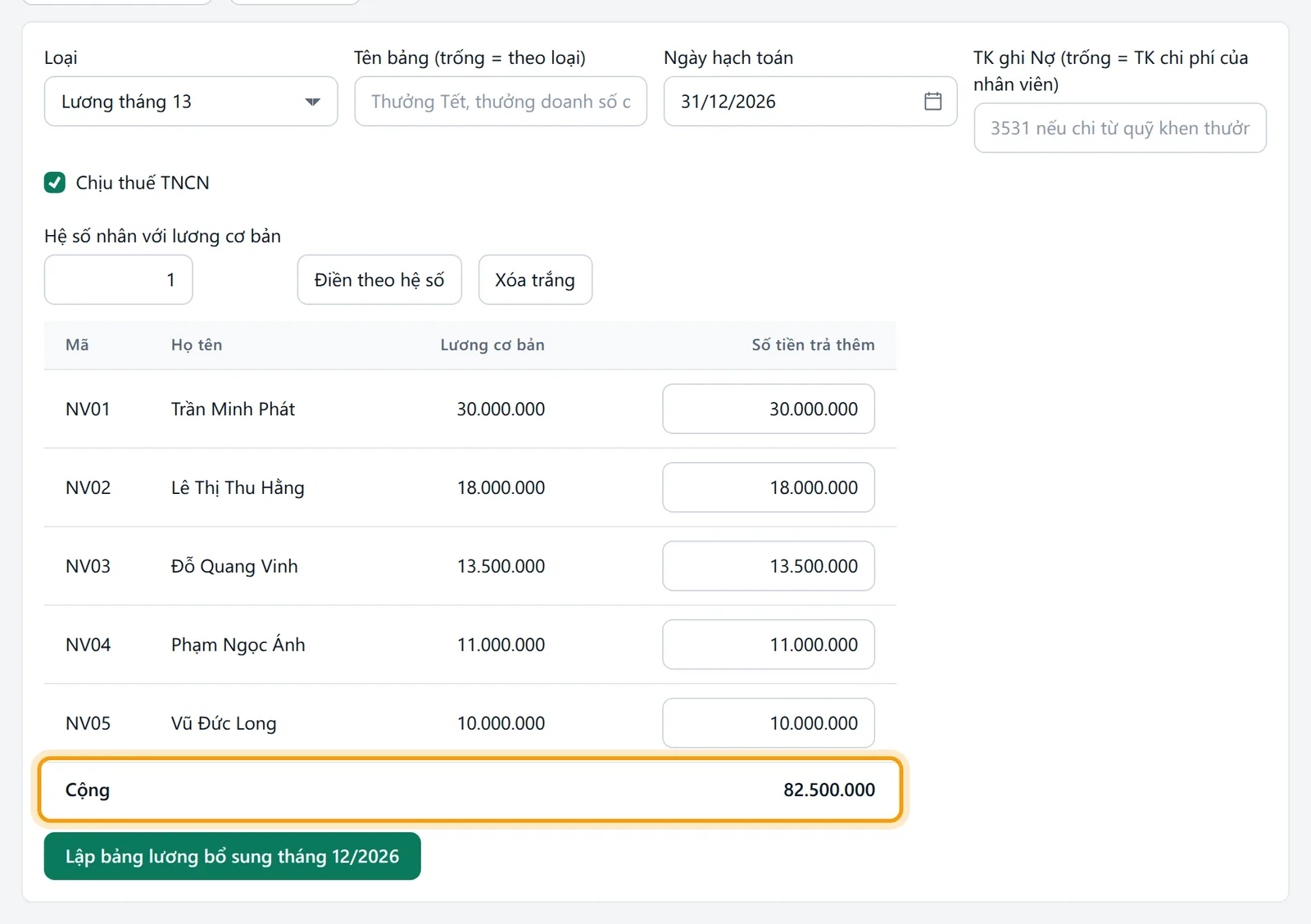Image resolution: width=1311 pixels, height=924 pixels.
Task: Click the name Lê Thị Thu Hằng
Action: coord(238,487)
